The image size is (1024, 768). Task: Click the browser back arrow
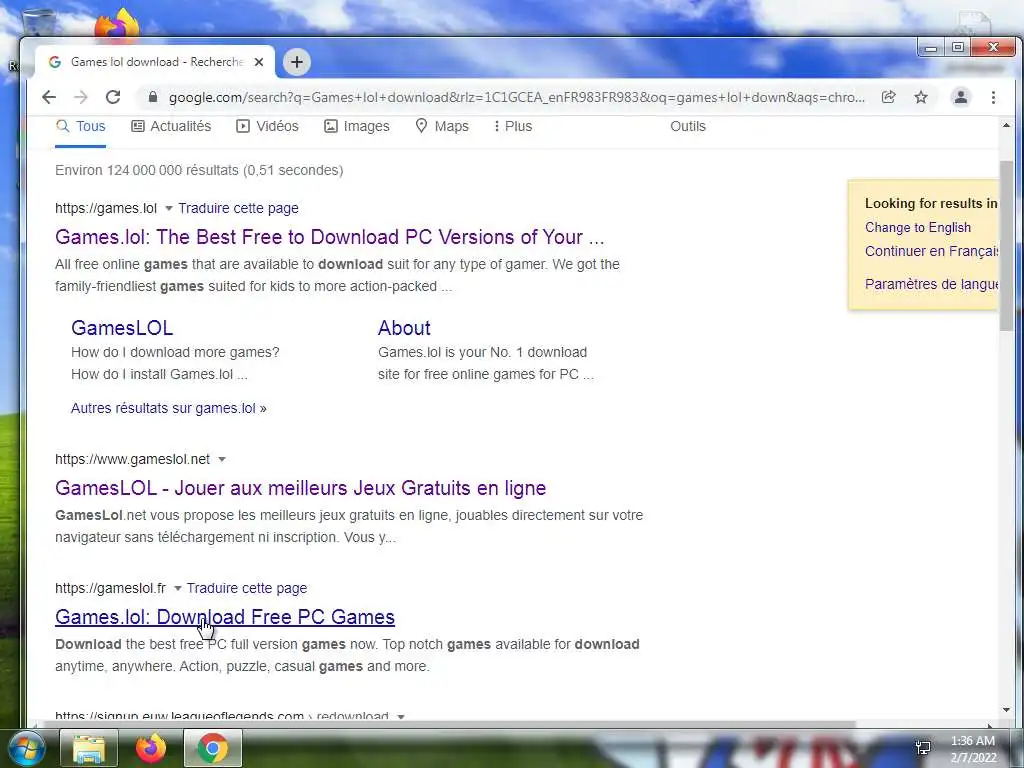49,97
